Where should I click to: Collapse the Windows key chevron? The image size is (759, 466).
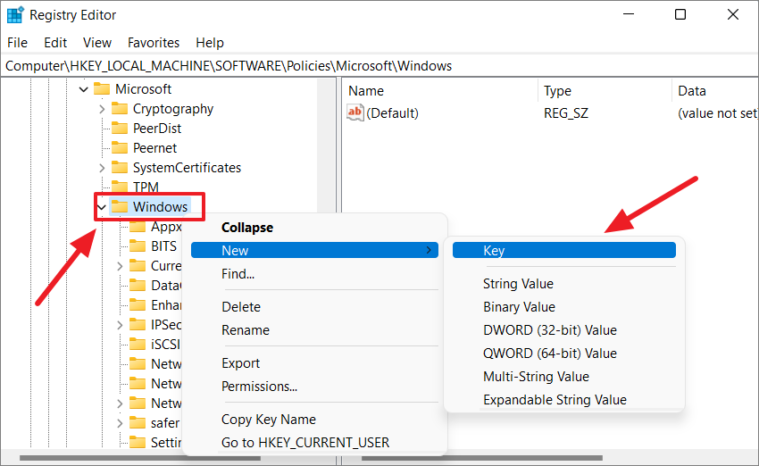(x=102, y=207)
